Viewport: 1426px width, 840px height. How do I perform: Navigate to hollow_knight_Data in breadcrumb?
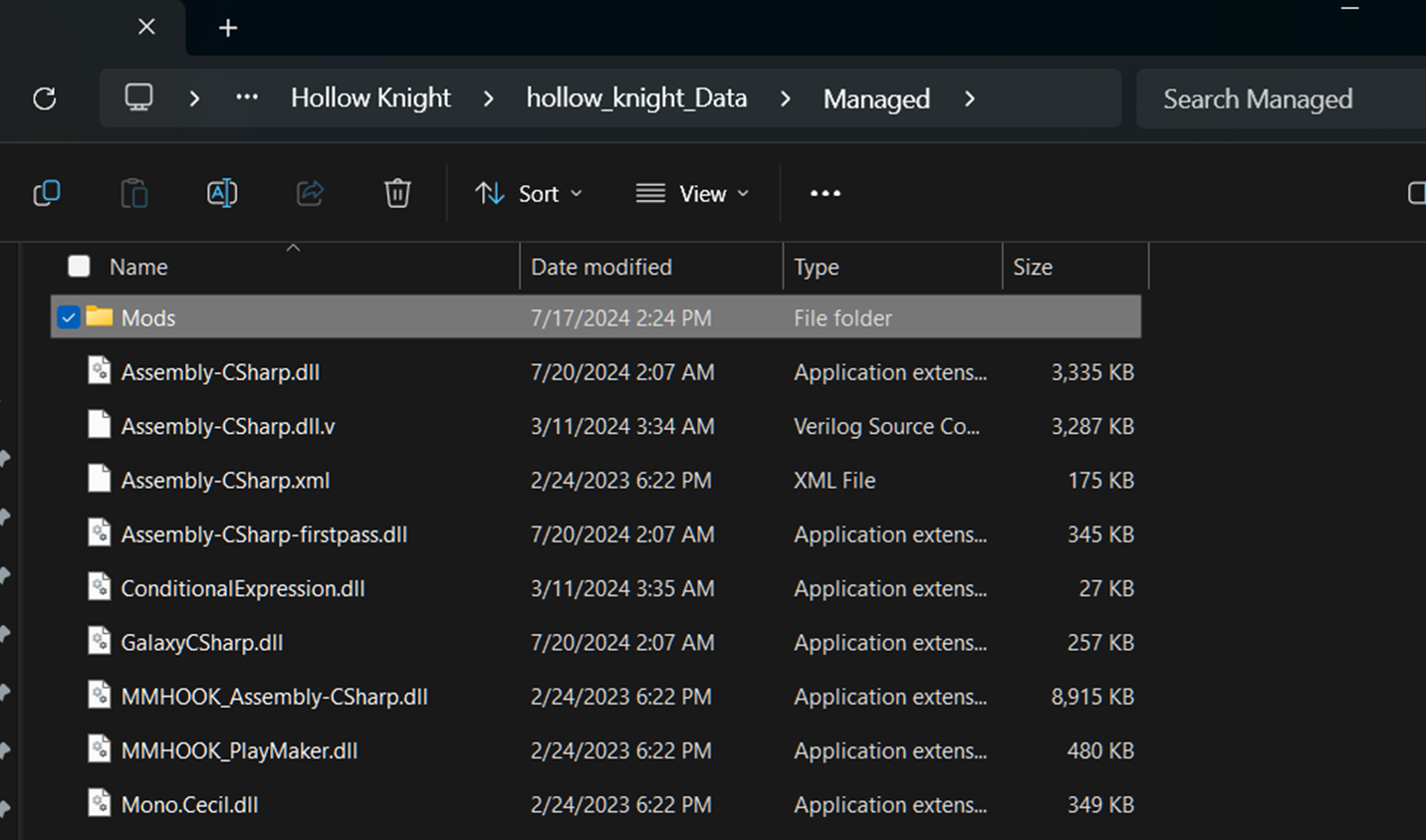coord(636,98)
